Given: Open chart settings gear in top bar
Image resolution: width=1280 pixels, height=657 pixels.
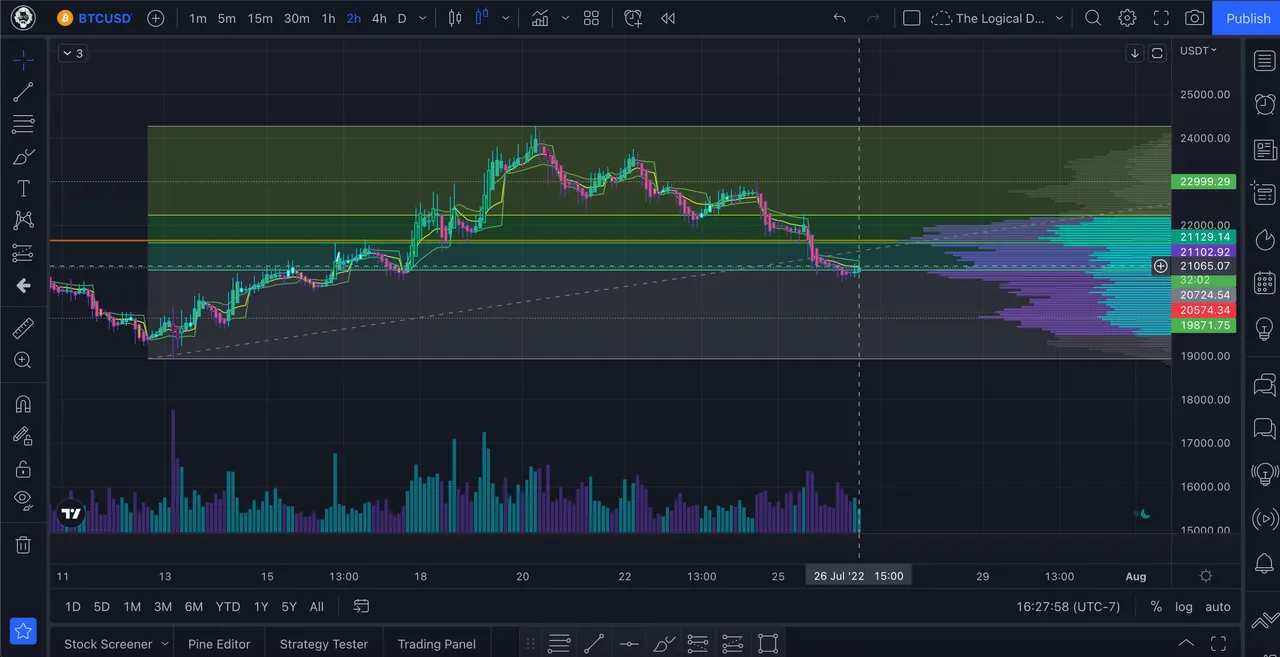Looking at the screenshot, I should (1127, 18).
